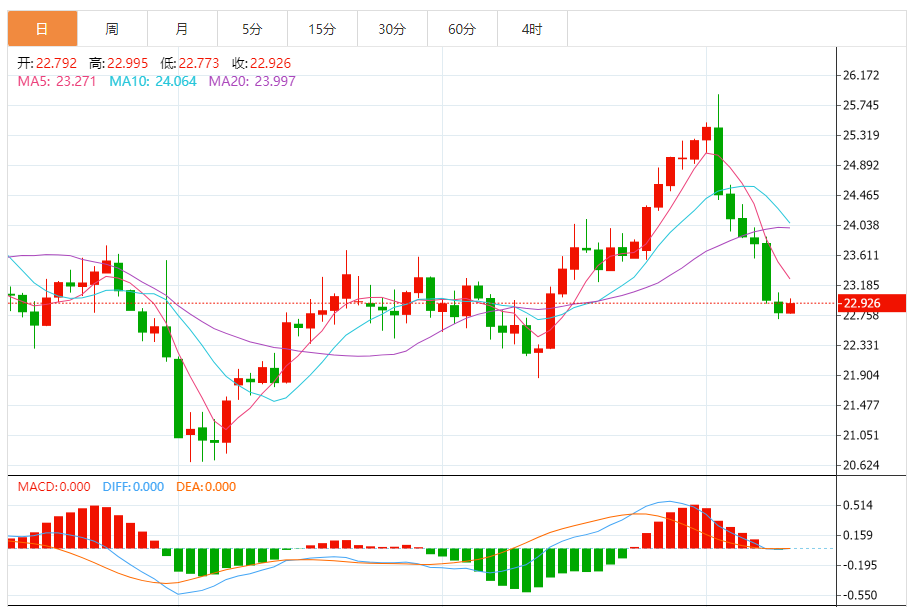Click the 23.611 price axis label

[x=861, y=255]
